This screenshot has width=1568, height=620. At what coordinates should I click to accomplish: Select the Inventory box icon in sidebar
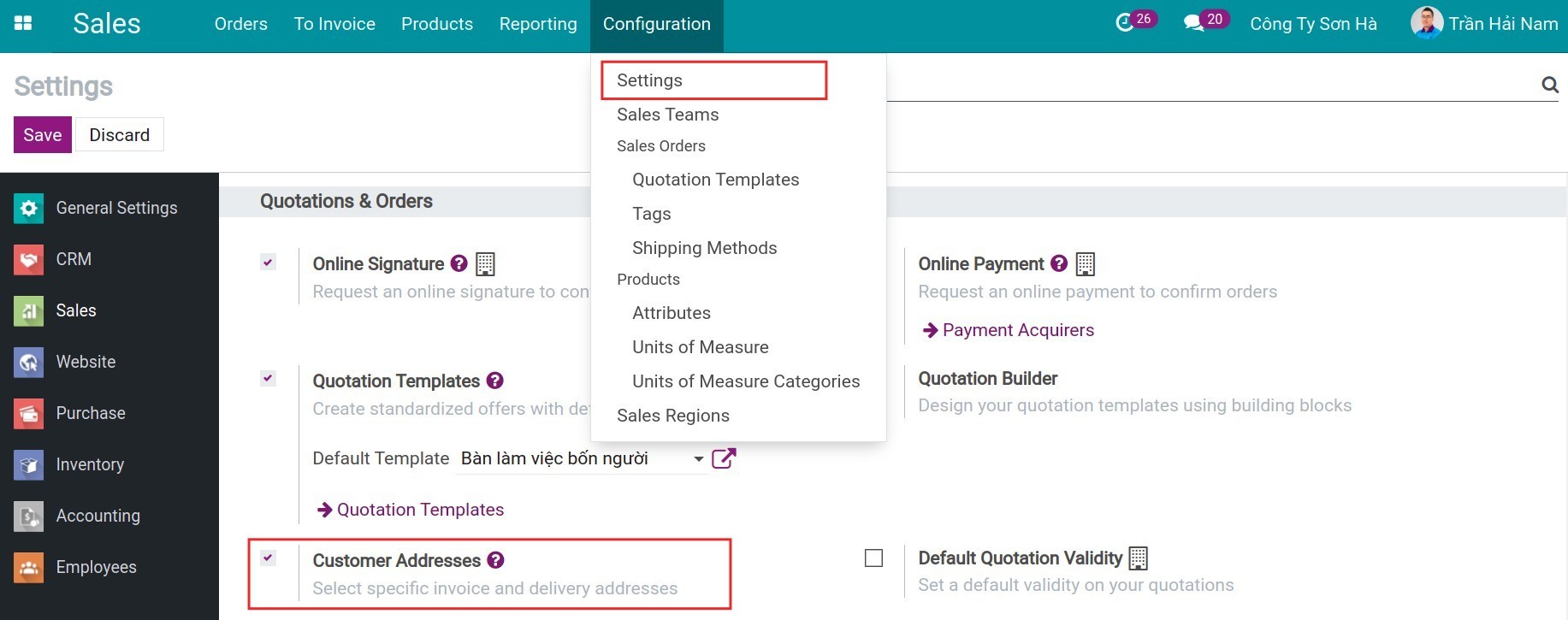pos(28,464)
